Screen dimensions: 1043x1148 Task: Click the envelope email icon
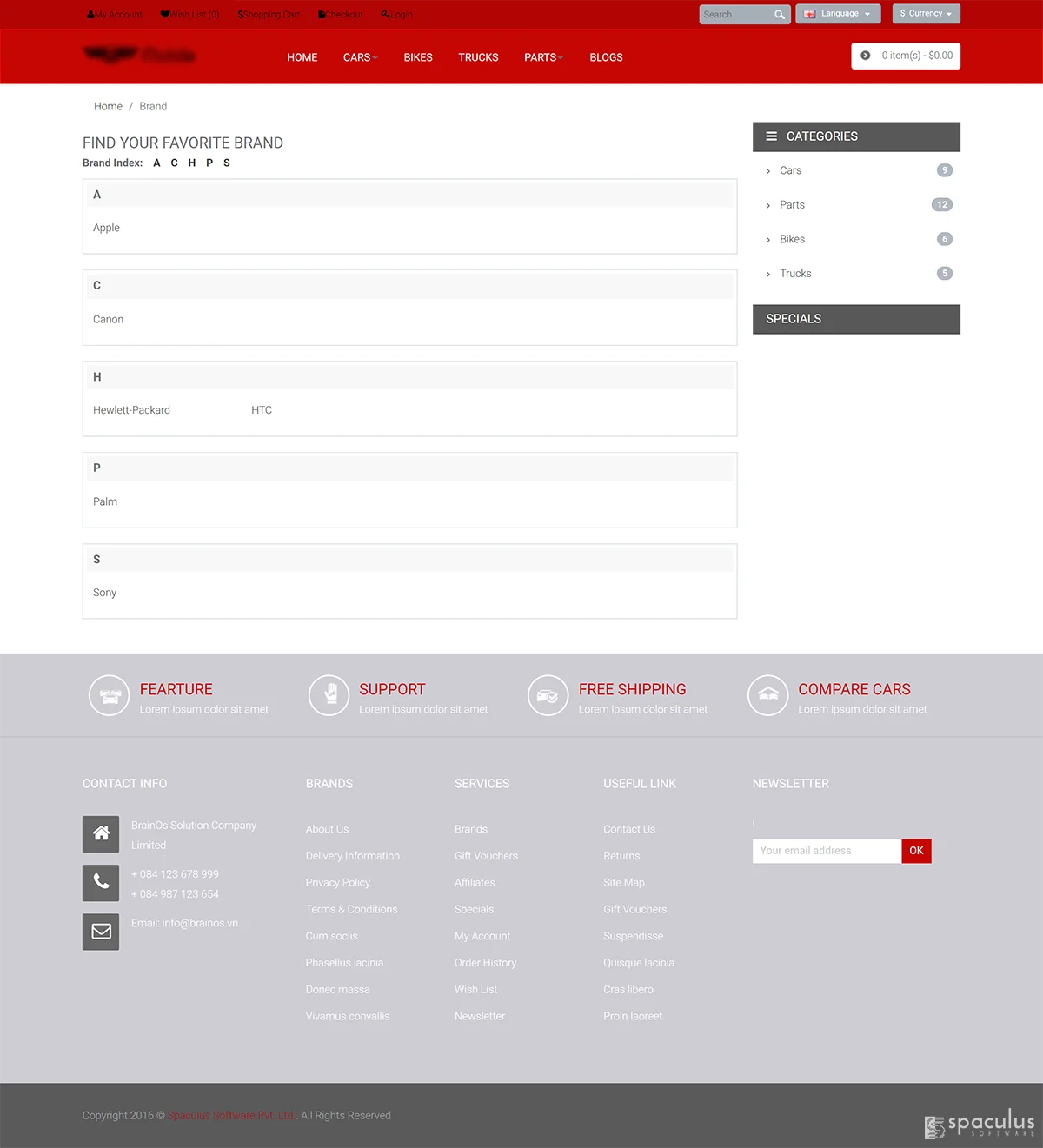pyautogui.click(x=101, y=932)
